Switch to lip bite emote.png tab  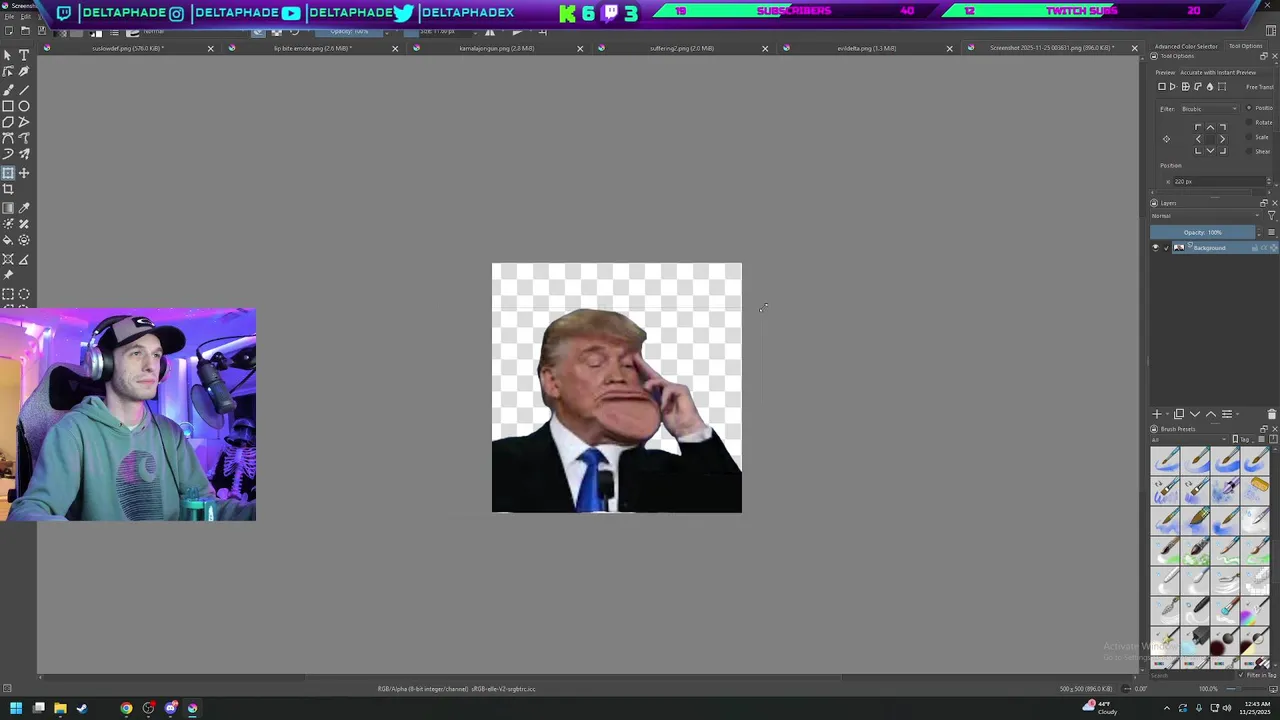[x=312, y=48]
